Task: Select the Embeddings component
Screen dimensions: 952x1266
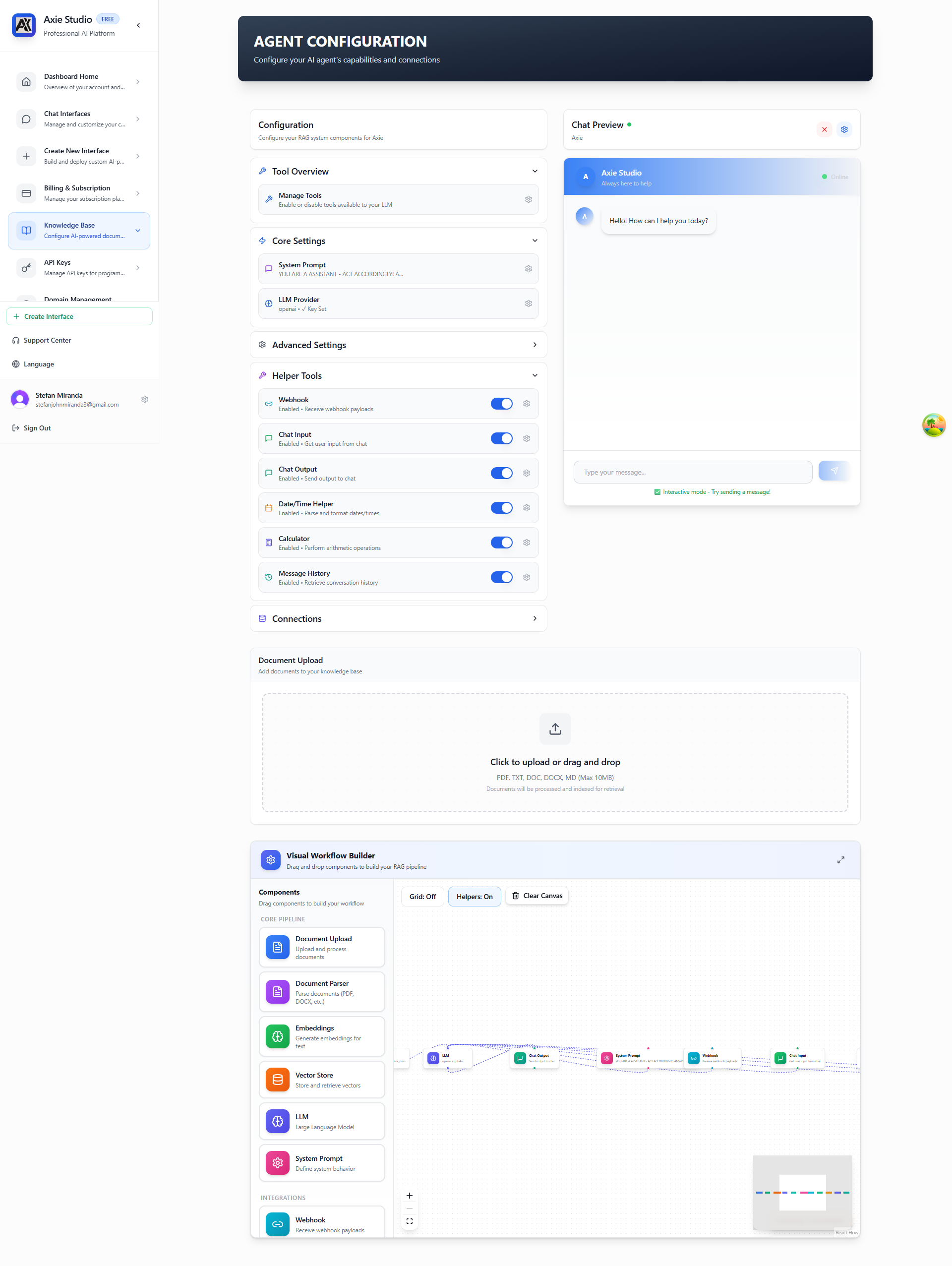Action: click(x=322, y=1036)
